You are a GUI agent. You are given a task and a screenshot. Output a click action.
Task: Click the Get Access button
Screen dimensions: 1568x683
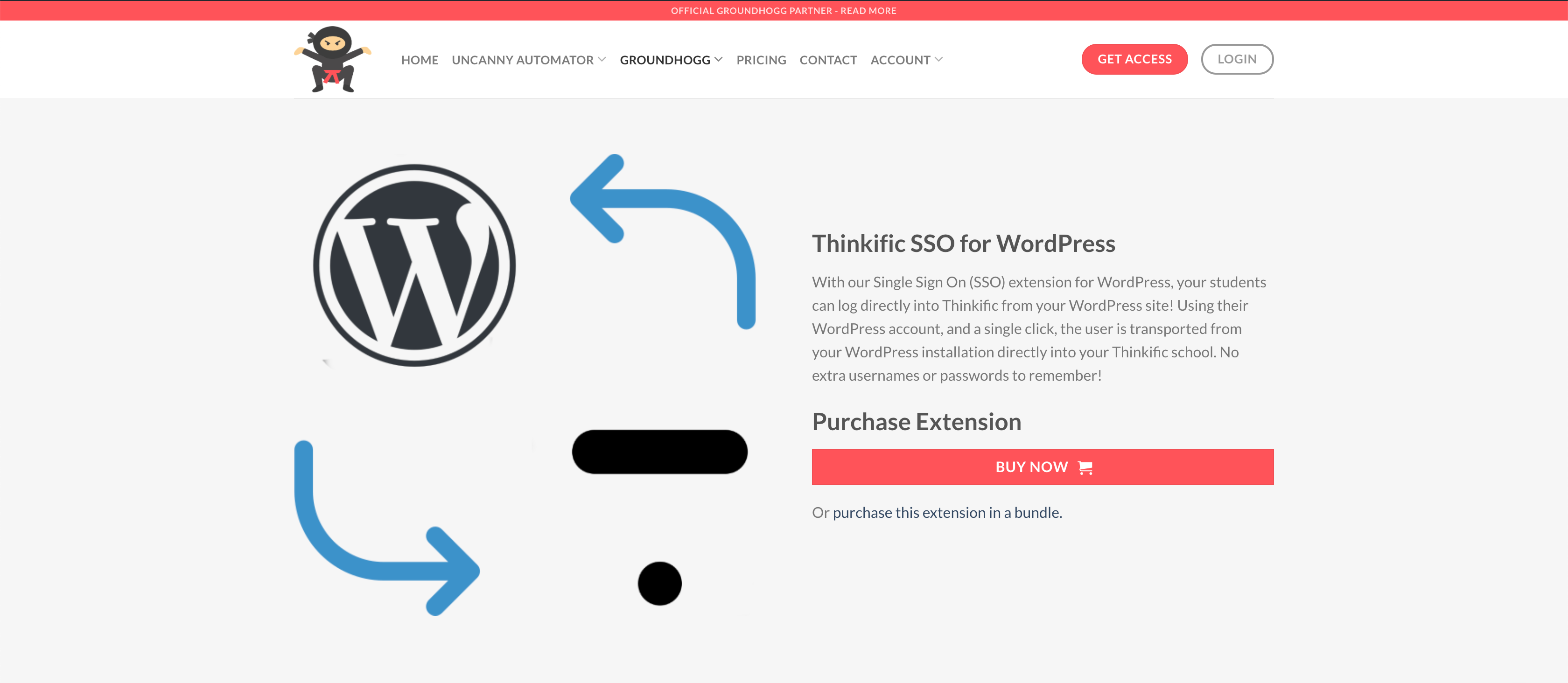[x=1134, y=59]
